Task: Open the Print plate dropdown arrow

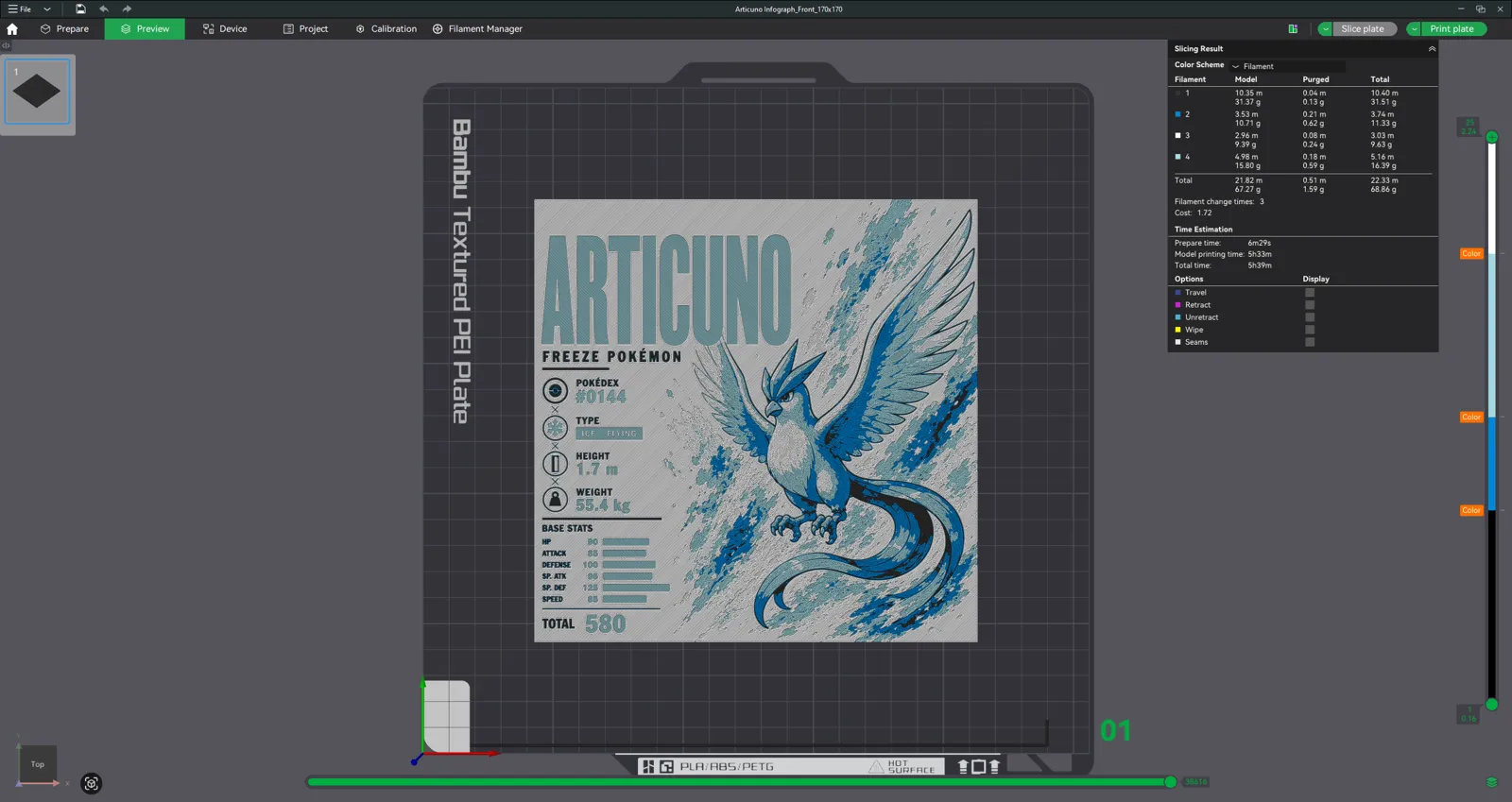Action: pyautogui.click(x=1414, y=29)
